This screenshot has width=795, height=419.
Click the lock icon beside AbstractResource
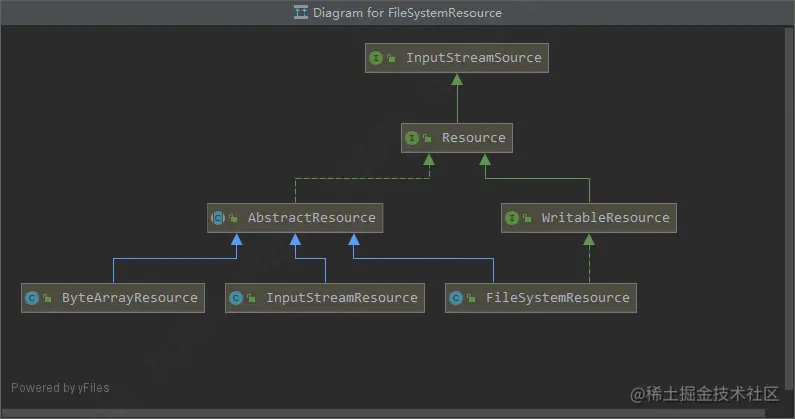click(x=233, y=218)
